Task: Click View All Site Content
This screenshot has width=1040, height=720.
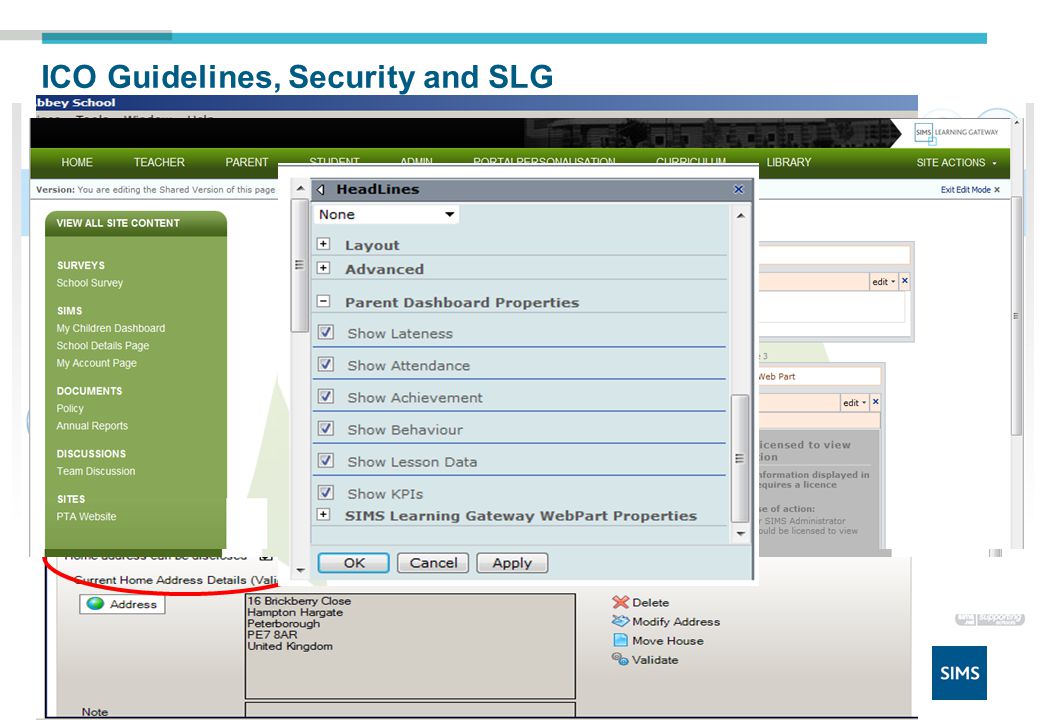Action: [118, 223]
